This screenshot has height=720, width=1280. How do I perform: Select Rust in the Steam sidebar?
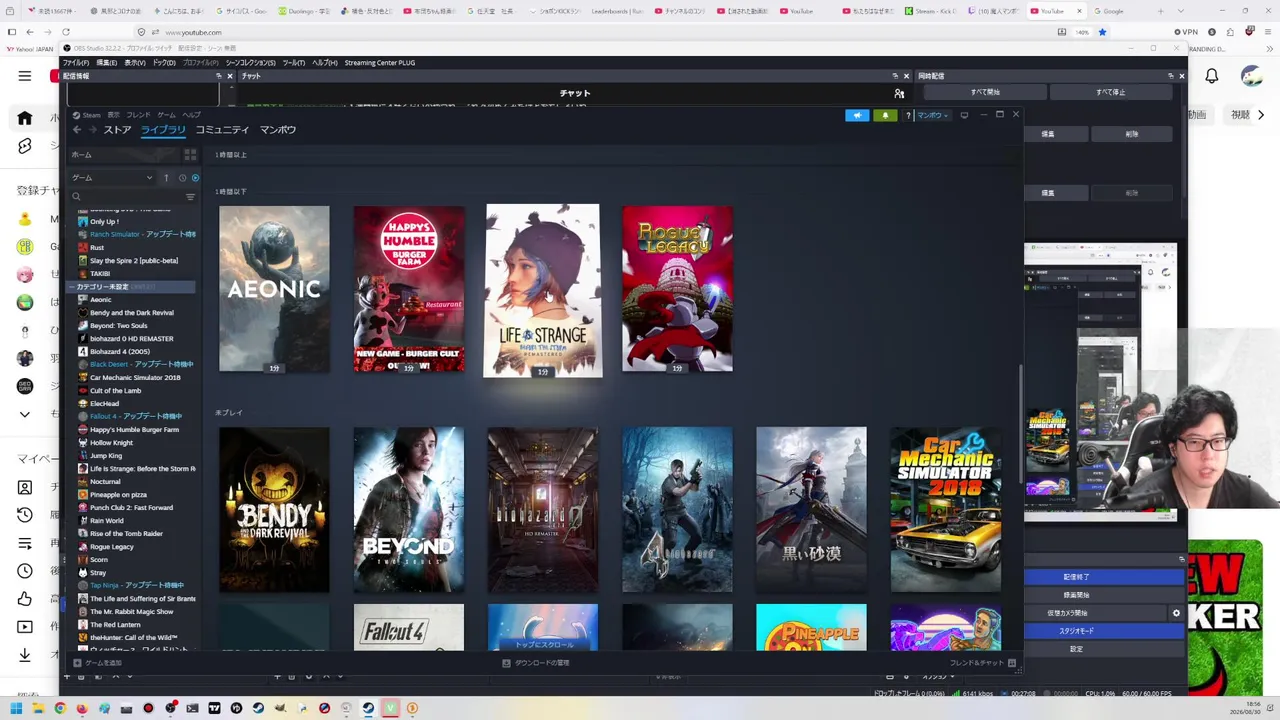pyautogui.click(x=97, y=248)
